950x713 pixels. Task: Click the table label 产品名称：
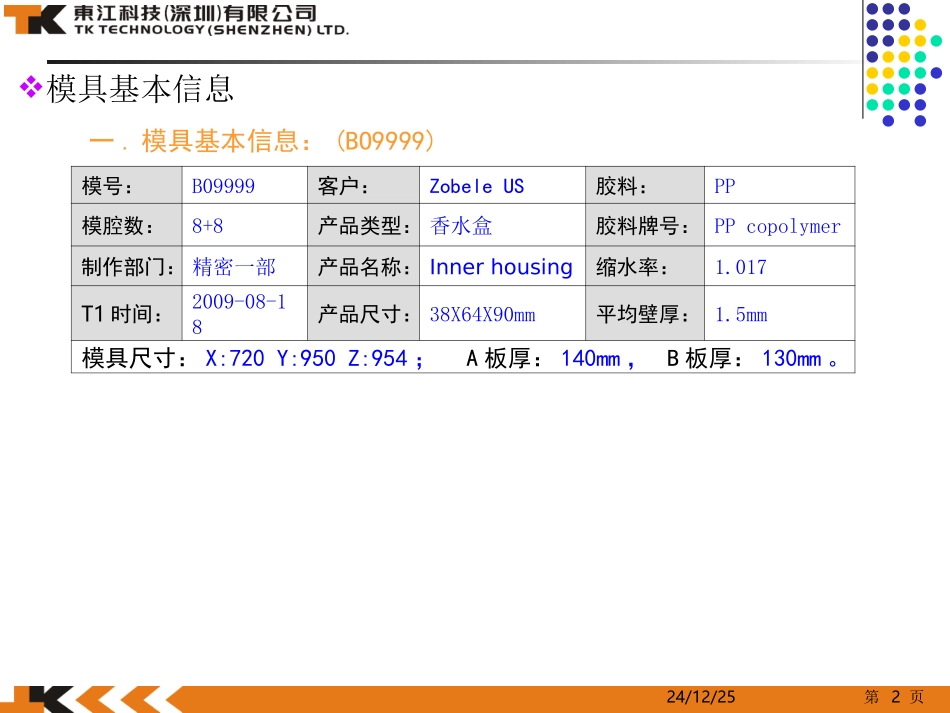click(x=364, y=267)
